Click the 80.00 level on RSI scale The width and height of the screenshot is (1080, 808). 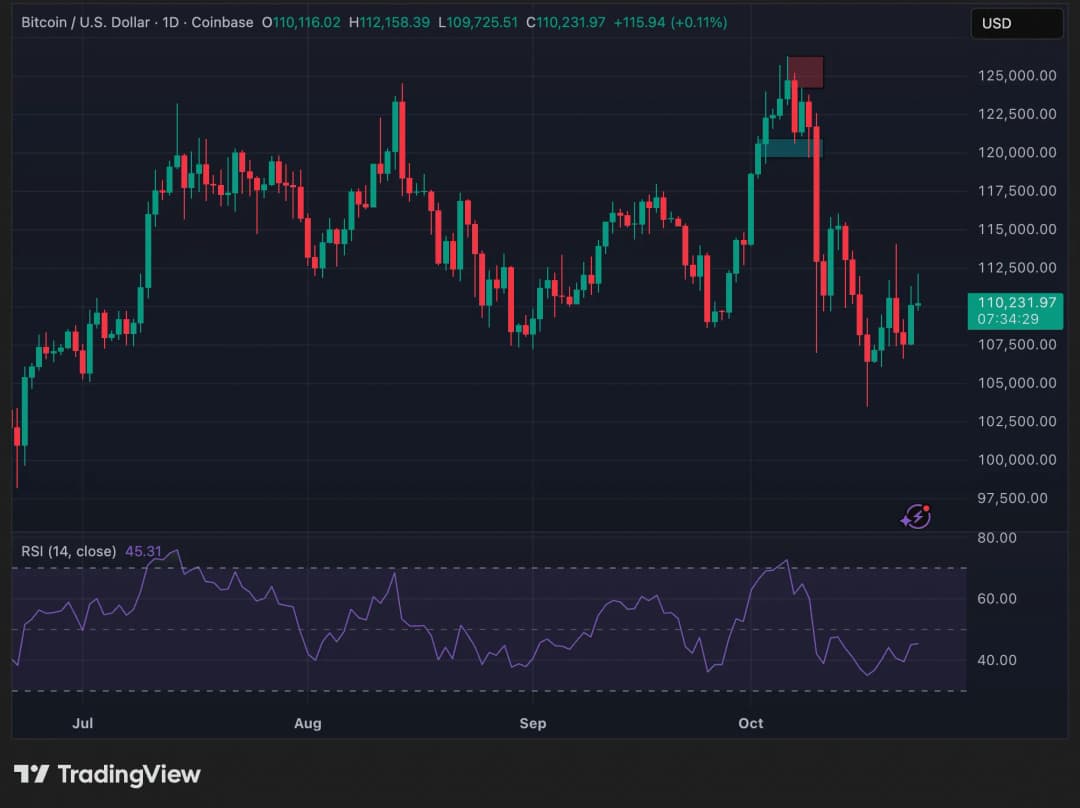click(998, 538)
